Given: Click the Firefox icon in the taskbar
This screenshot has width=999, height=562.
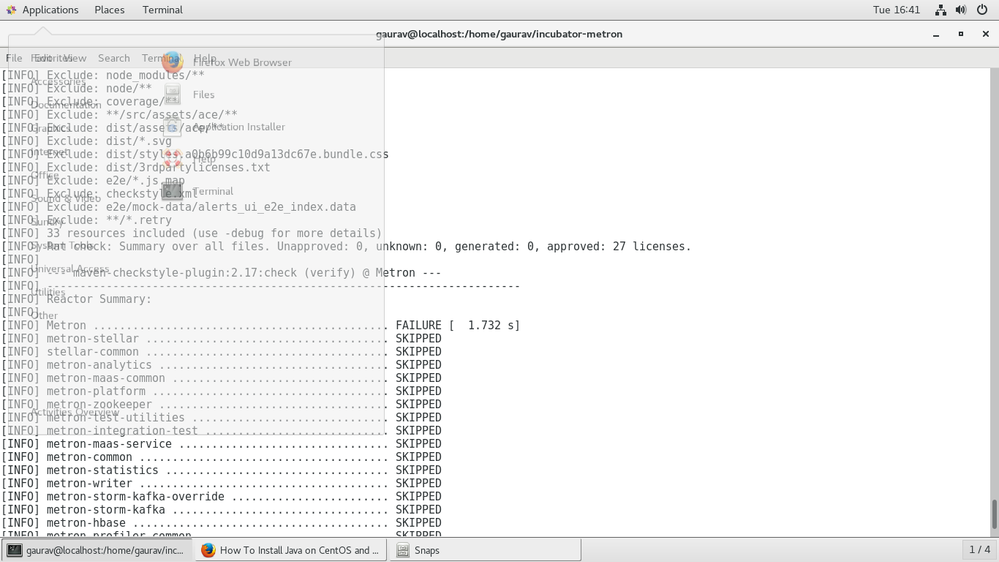Looking at the screenshot, I should [x=208, y=550].
